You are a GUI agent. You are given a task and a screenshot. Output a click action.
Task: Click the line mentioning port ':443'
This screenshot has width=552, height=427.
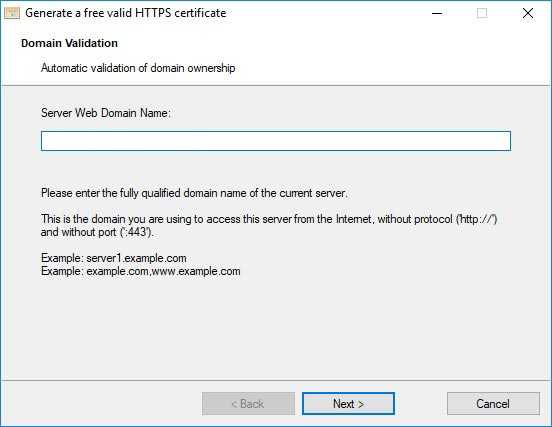pos(97,232)
